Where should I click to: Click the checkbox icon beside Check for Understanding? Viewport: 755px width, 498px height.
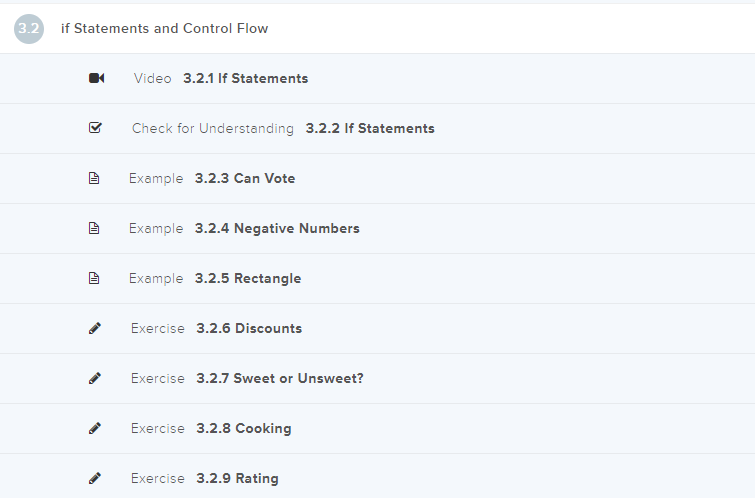tap(95, 128)
